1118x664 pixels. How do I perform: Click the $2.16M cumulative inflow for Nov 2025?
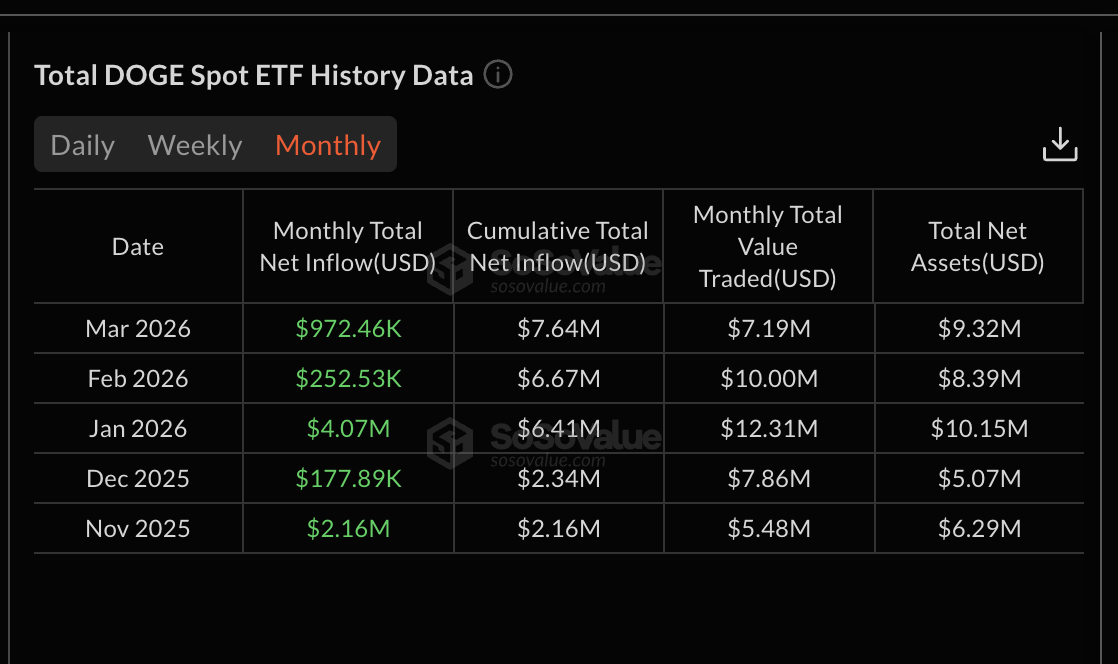557,528
